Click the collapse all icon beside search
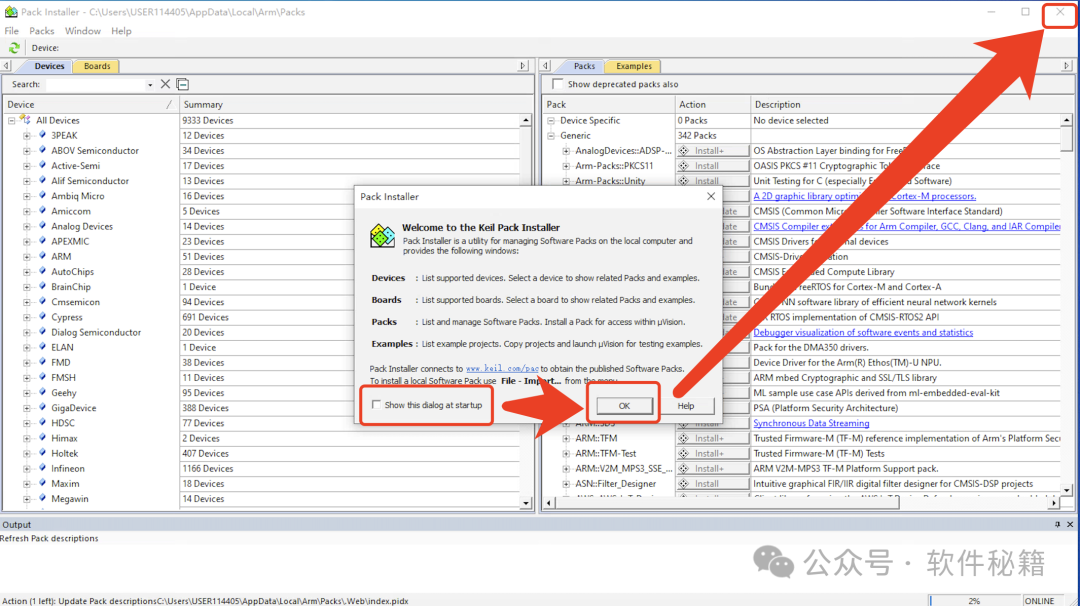 [182, 84]
